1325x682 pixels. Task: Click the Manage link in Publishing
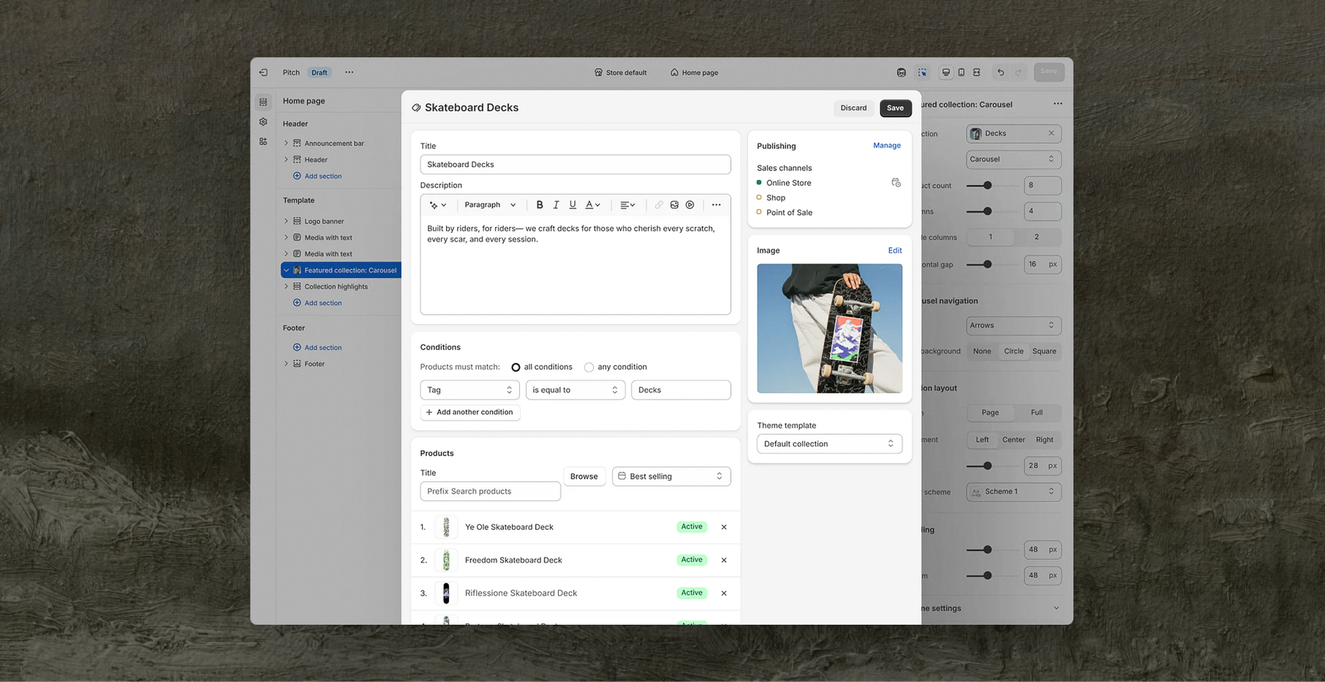tap(886, 146)
